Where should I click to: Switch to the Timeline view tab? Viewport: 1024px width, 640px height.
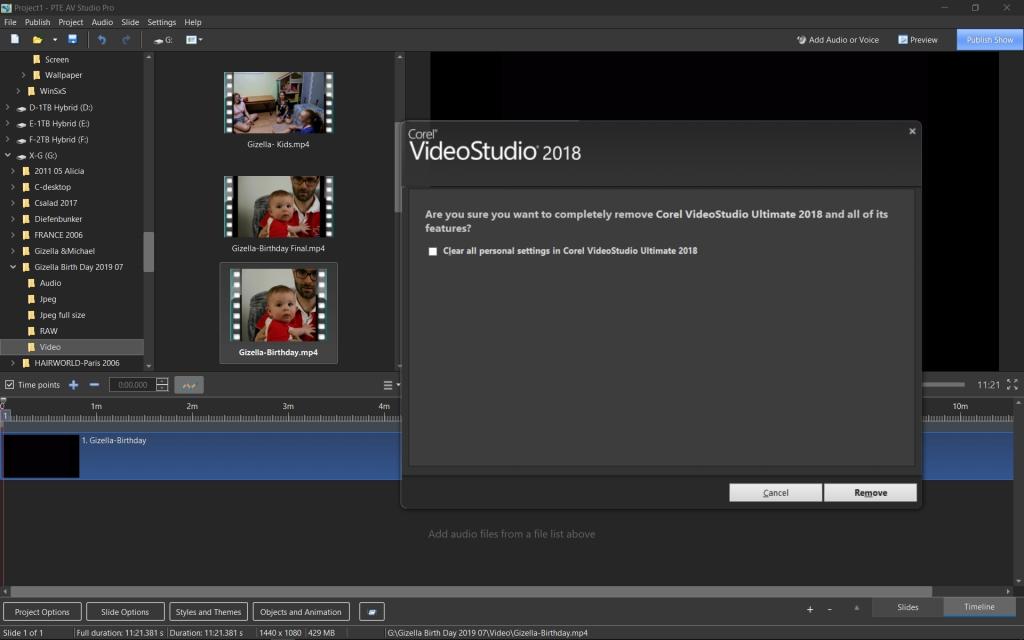coord(979,607)
